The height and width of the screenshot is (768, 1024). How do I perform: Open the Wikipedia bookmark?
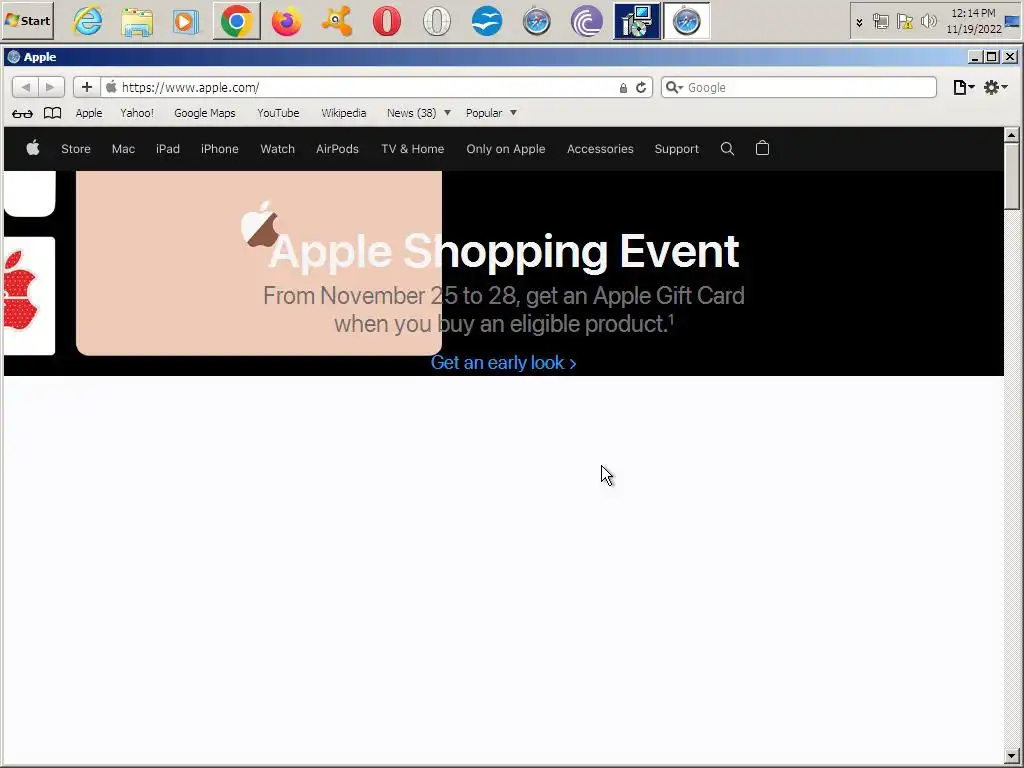pyautogui.click(x=344, y=113)
